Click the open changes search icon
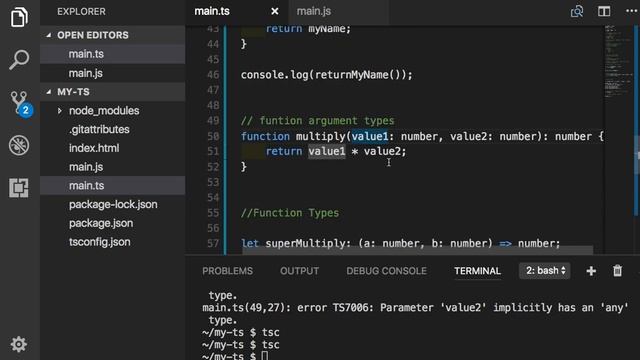The image size is (640, 360). click(x=577, y=11)
